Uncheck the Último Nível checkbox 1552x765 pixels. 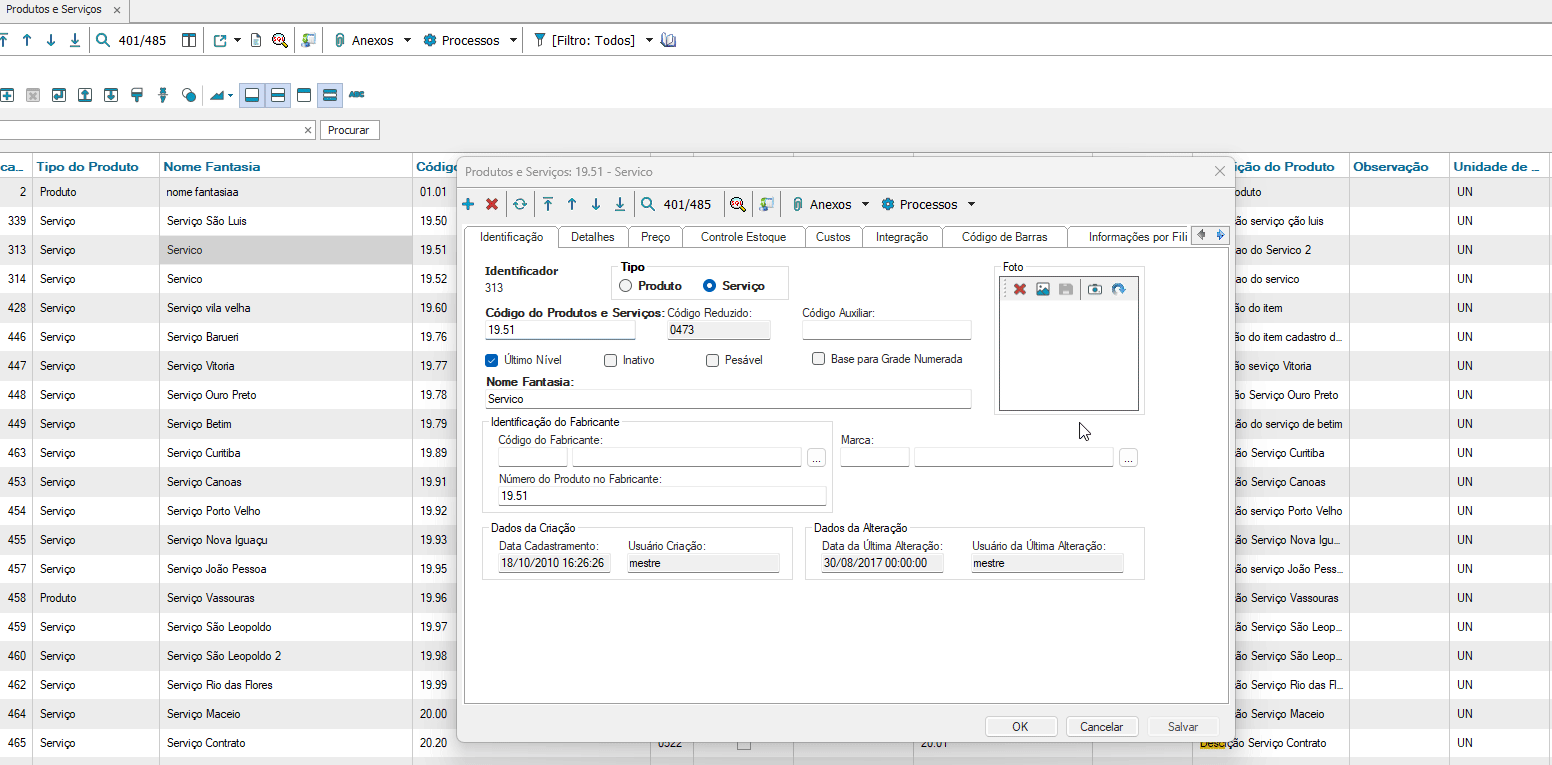tap(491, 360)
